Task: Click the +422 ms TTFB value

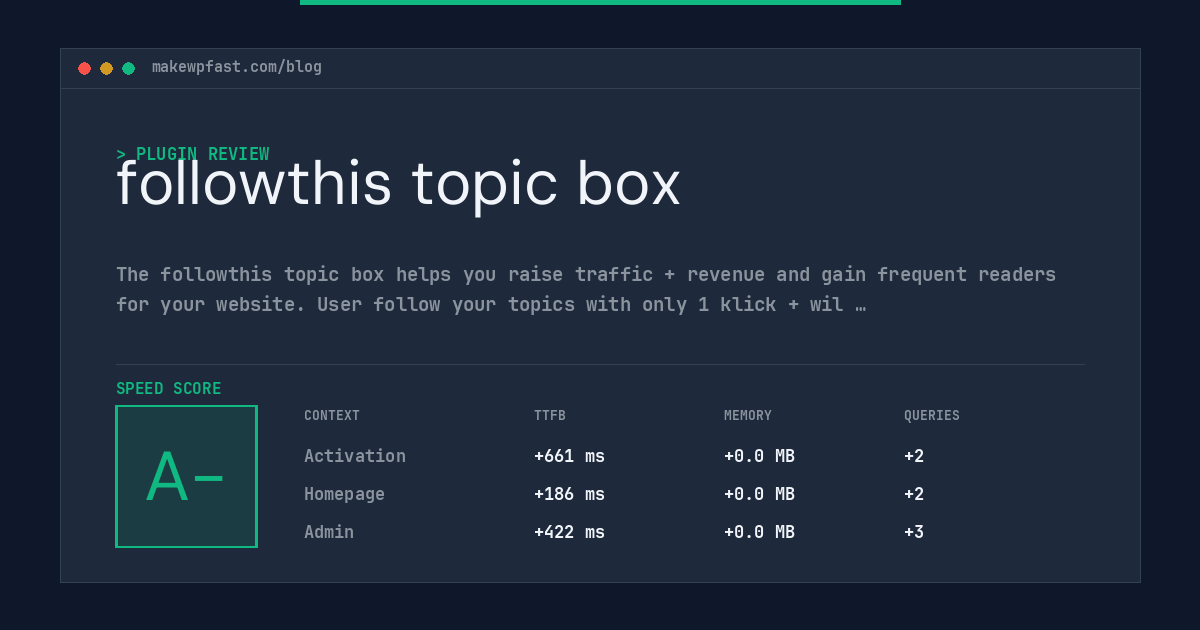Action: click(569, 532)
